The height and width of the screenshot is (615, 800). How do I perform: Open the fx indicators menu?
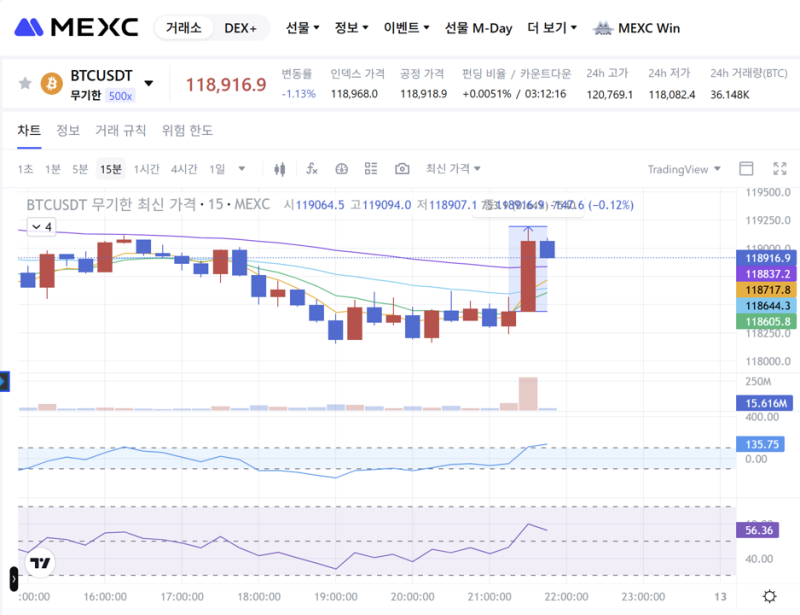pyautogui.click(x=311, y=168)
